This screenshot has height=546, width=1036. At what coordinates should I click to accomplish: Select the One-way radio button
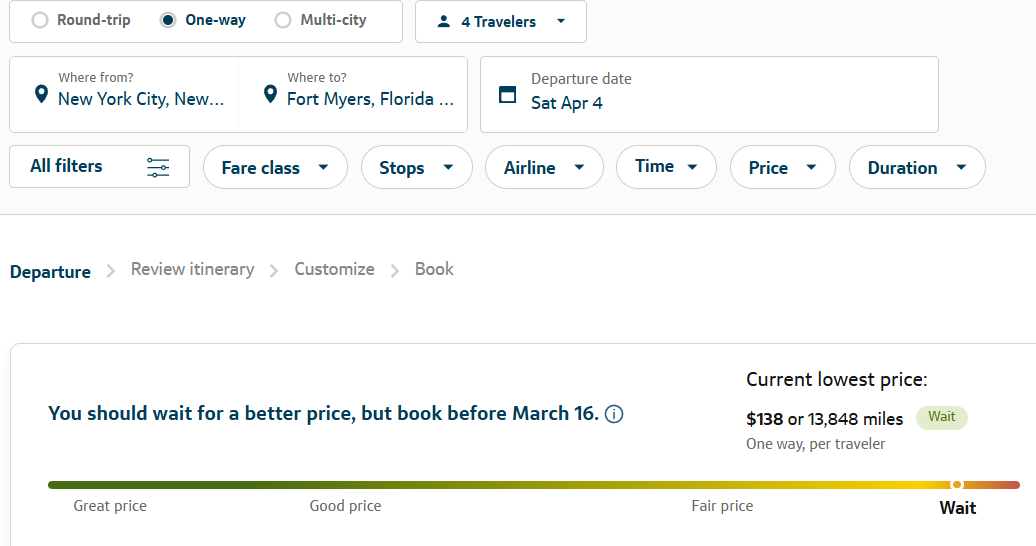click(168, 20)
